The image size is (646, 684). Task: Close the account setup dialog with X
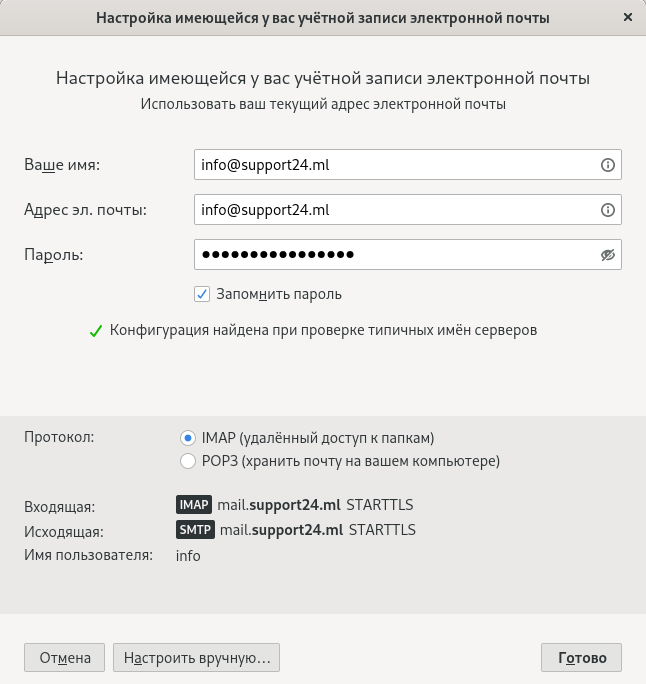[x=628, y=17]
